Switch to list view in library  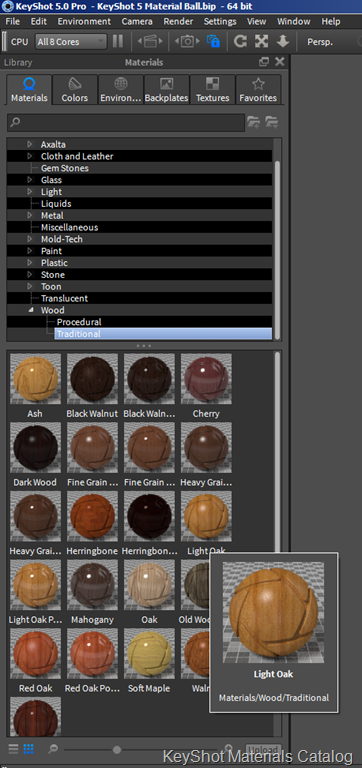pos(13,749)
